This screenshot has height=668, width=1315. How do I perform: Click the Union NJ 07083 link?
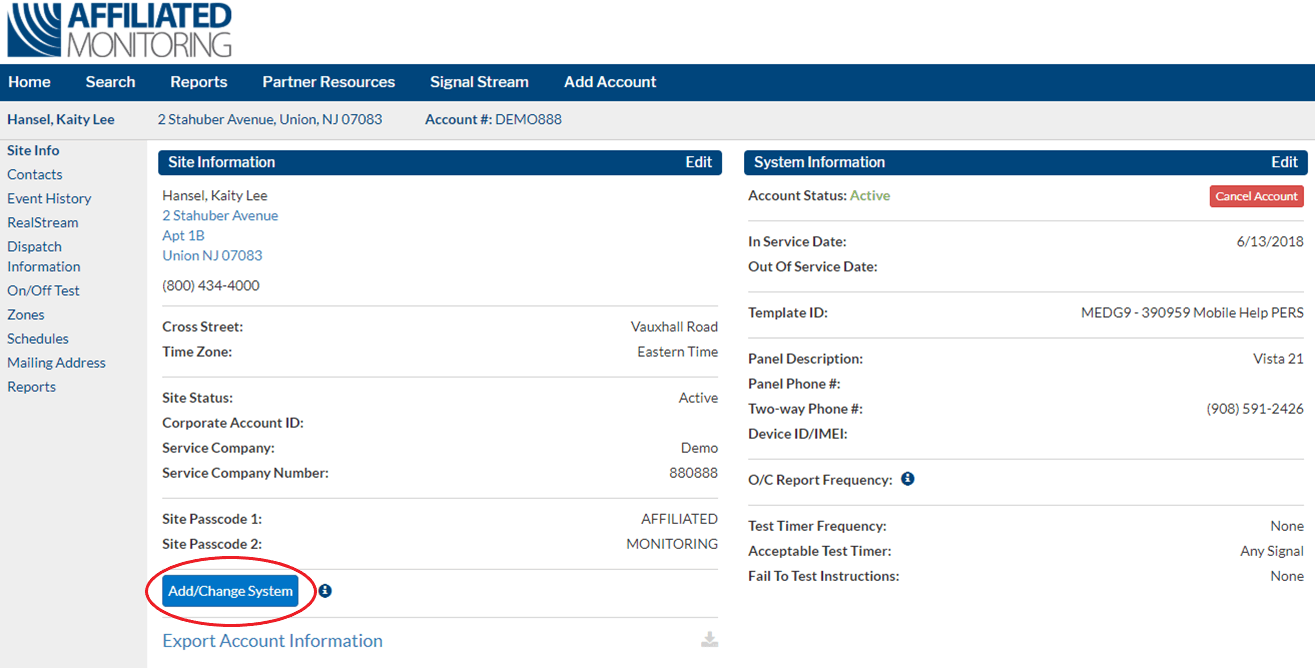point(212,255)
